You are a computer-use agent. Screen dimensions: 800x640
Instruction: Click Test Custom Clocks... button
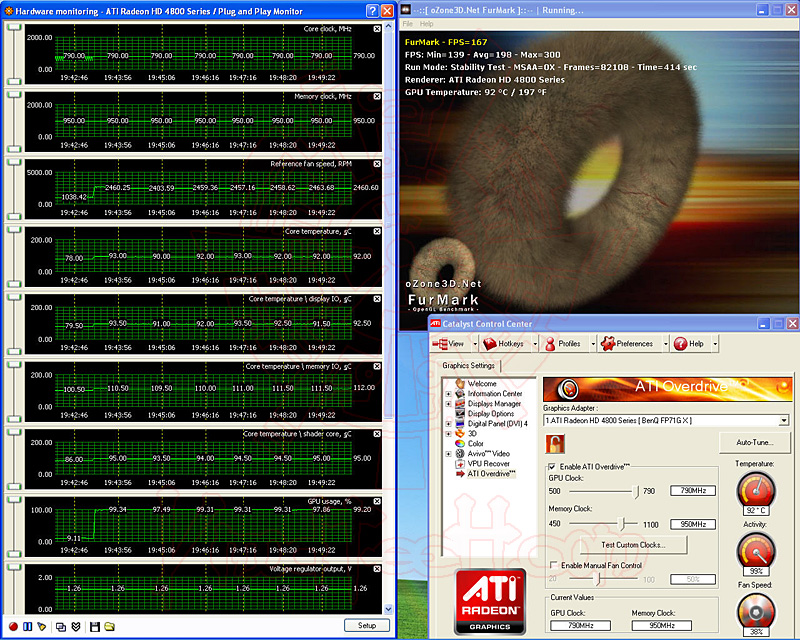click(x=633, y=545)
